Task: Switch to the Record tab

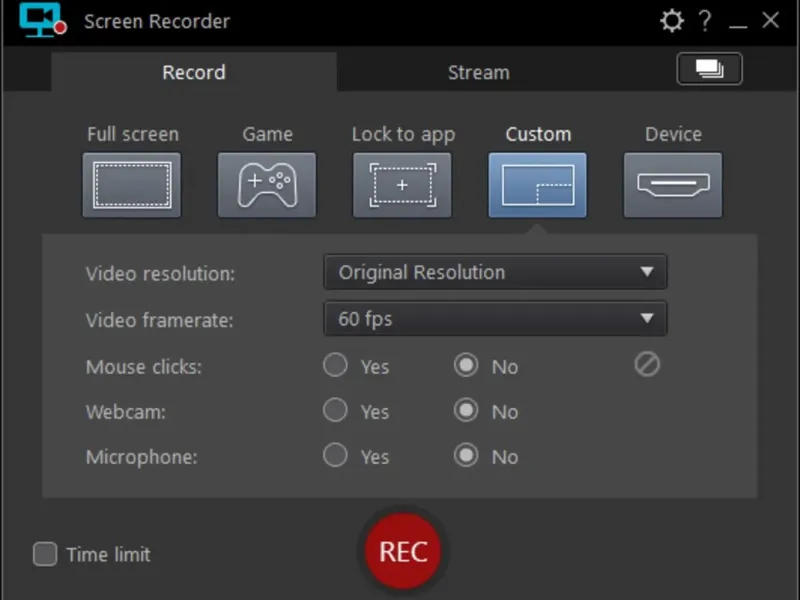Action: coord(194,72)
